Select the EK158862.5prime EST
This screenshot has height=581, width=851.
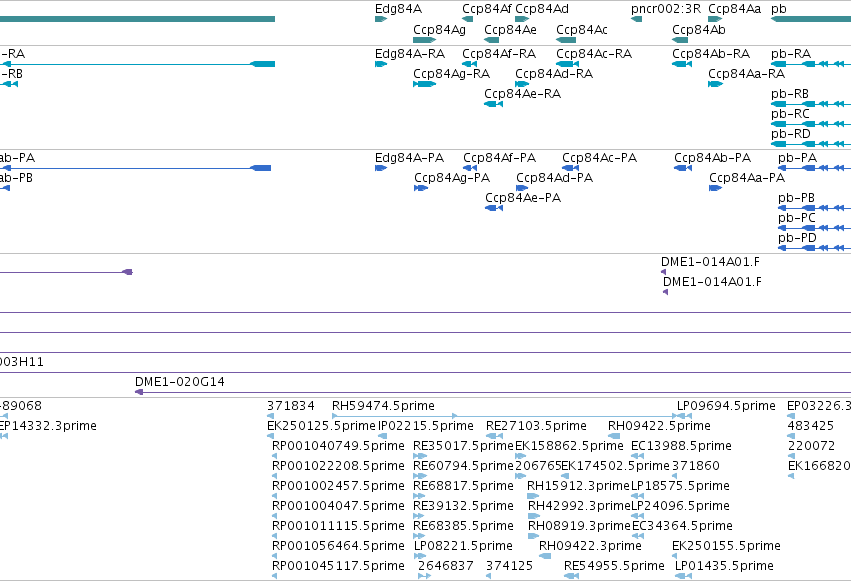(x=520, y=457)
